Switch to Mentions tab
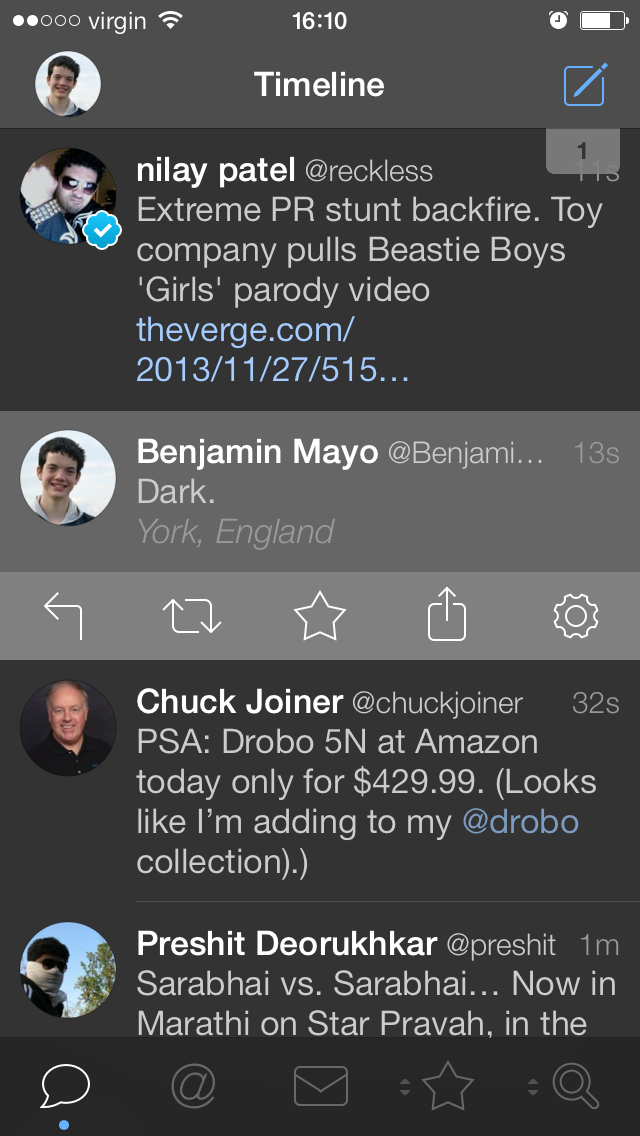The width and height of the screenshot is (640, 1136). pos(194,1087)
